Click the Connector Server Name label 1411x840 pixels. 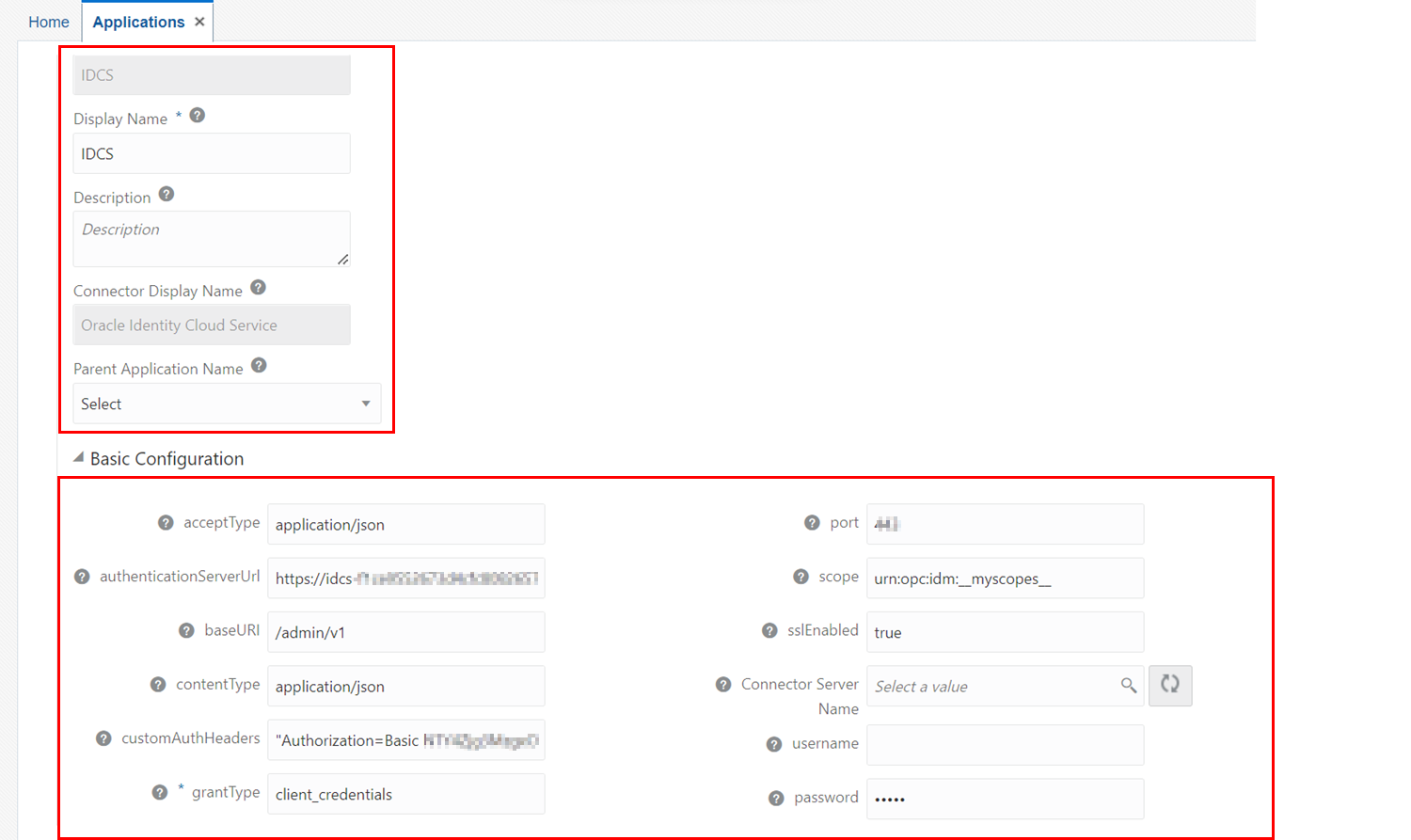pos(800,696)
